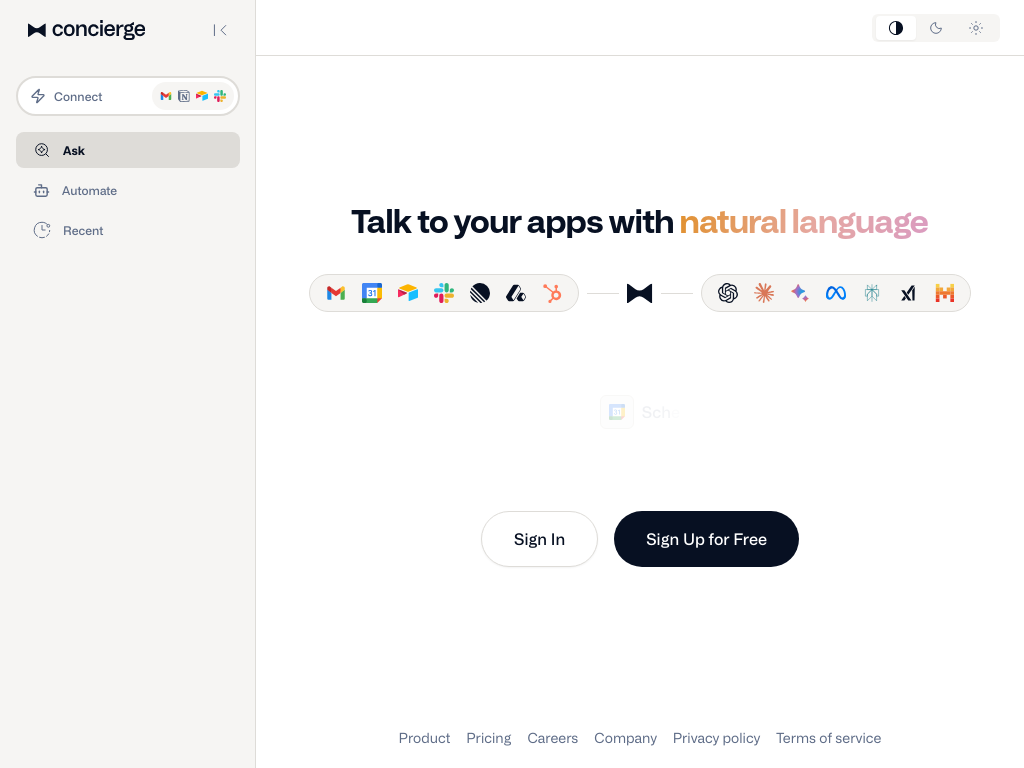Click the Gmail icon in Connect pill
Screen dimensions: 1024x768
tap(166, 96)
